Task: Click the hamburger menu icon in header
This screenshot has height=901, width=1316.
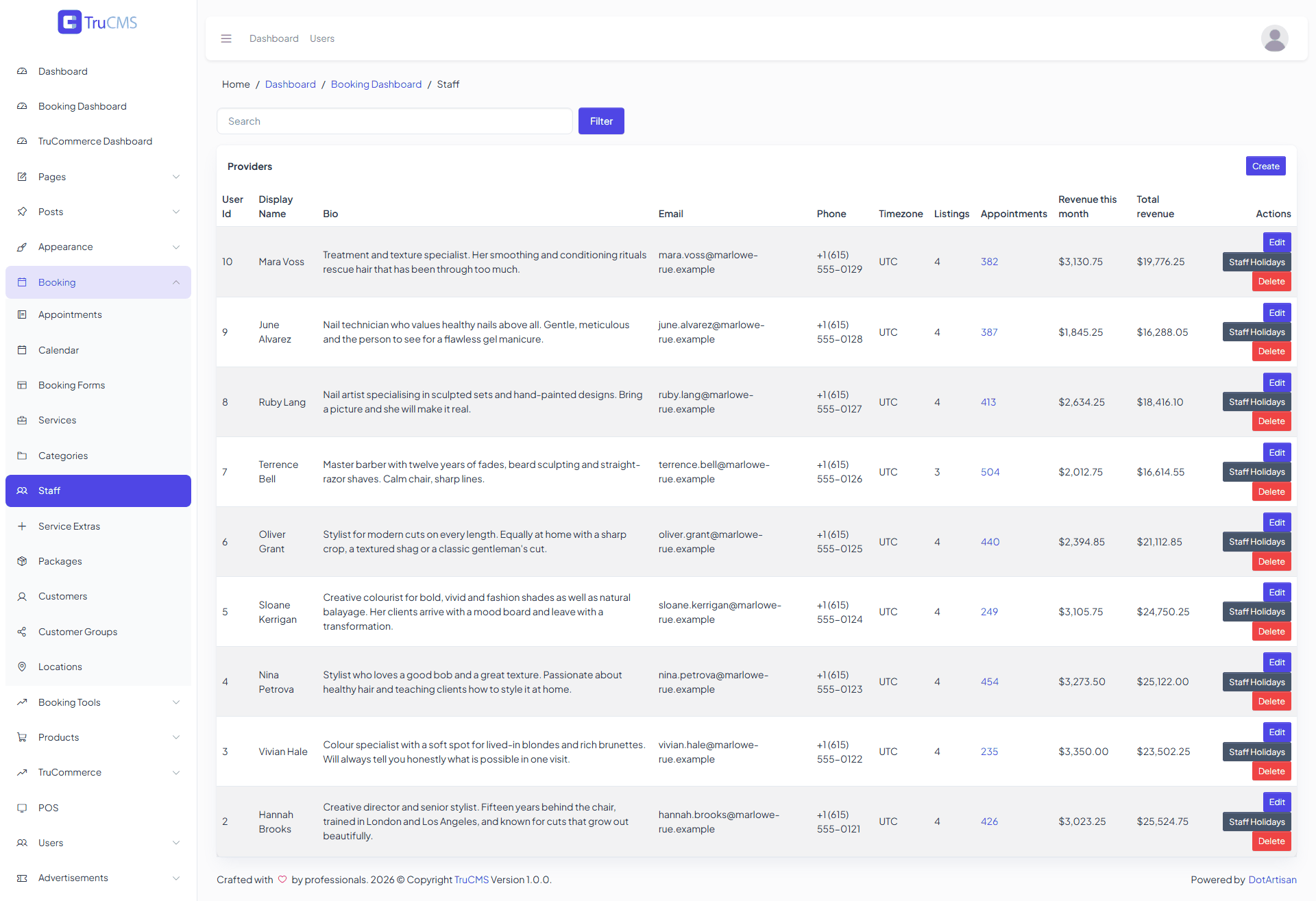Action: pyautogui.click(x=226, y=38)
